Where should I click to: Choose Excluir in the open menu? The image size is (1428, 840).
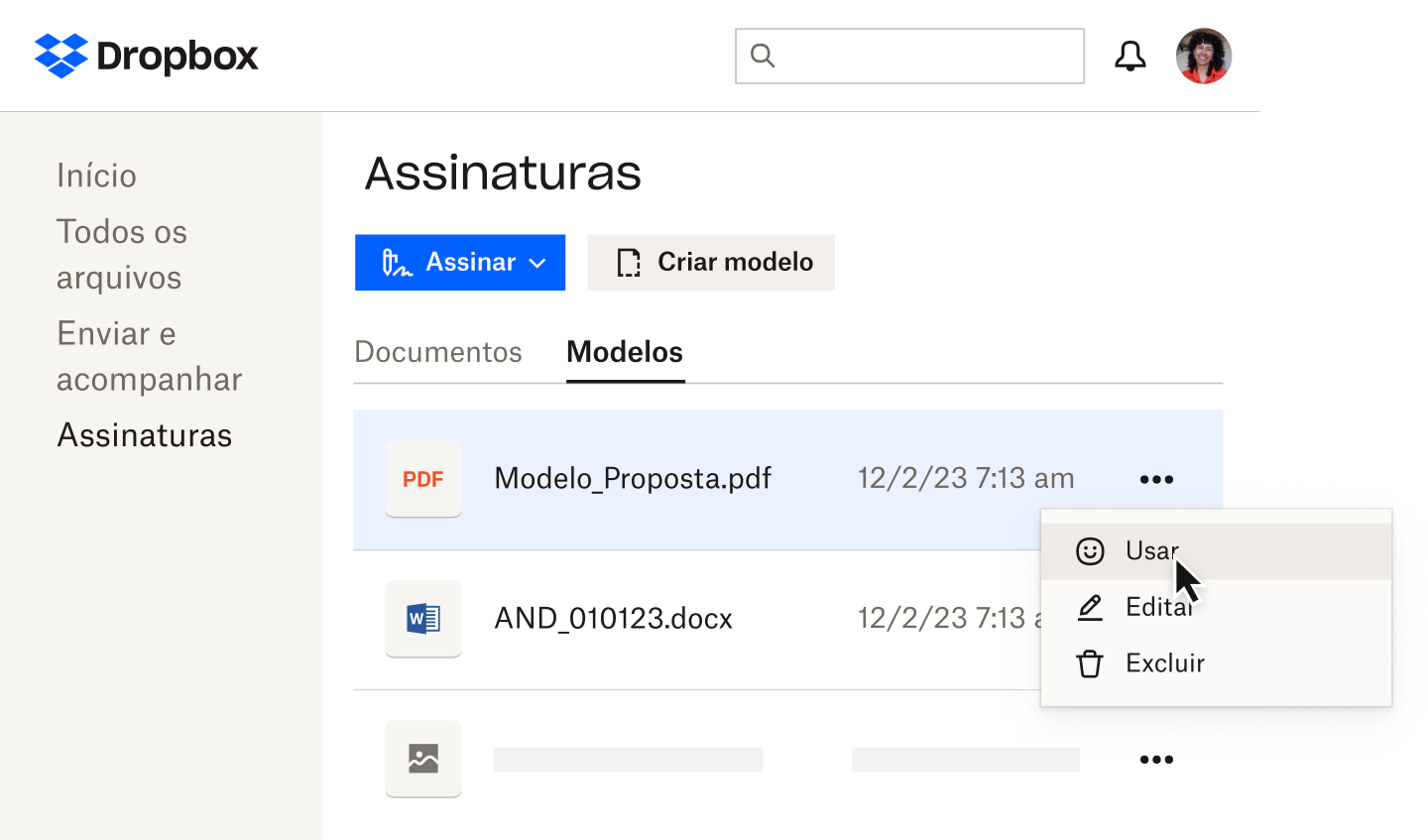coord(1164,663)
